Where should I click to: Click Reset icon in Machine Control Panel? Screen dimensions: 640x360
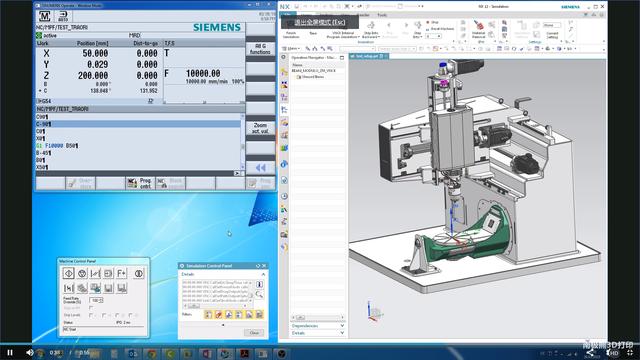coord(139,273)
